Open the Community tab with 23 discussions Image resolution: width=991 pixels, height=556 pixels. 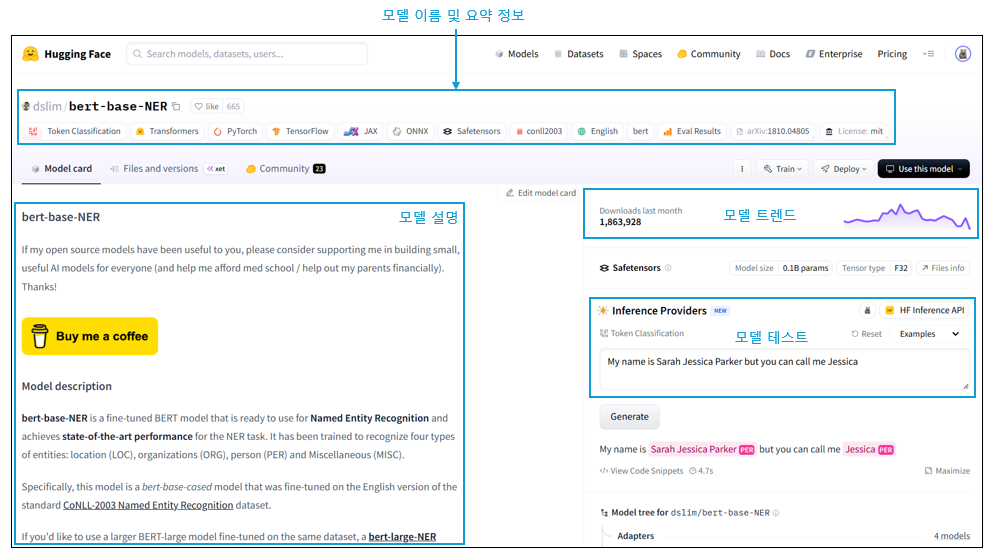pos(284,169)
